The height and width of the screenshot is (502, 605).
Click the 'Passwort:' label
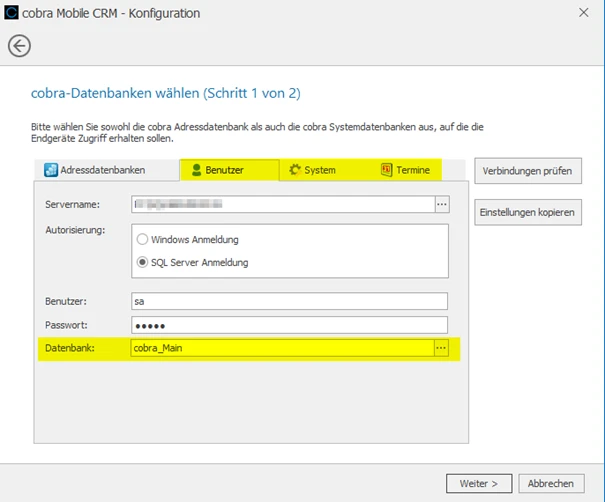(66, 325)
